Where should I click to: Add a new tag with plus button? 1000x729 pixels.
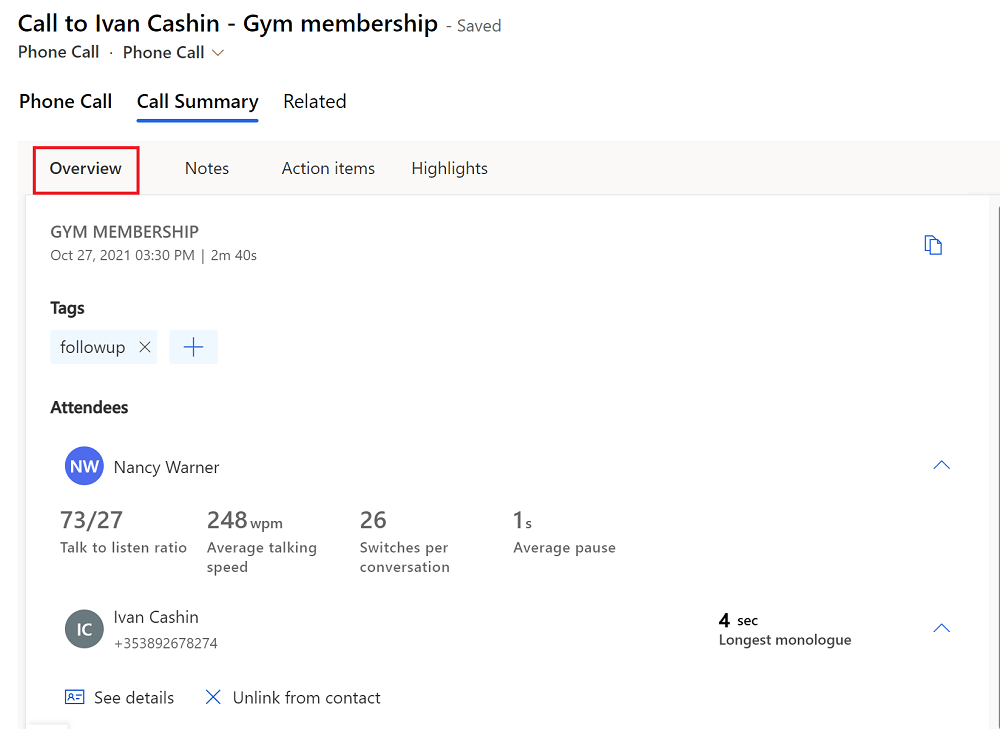(x=193, y=347)
